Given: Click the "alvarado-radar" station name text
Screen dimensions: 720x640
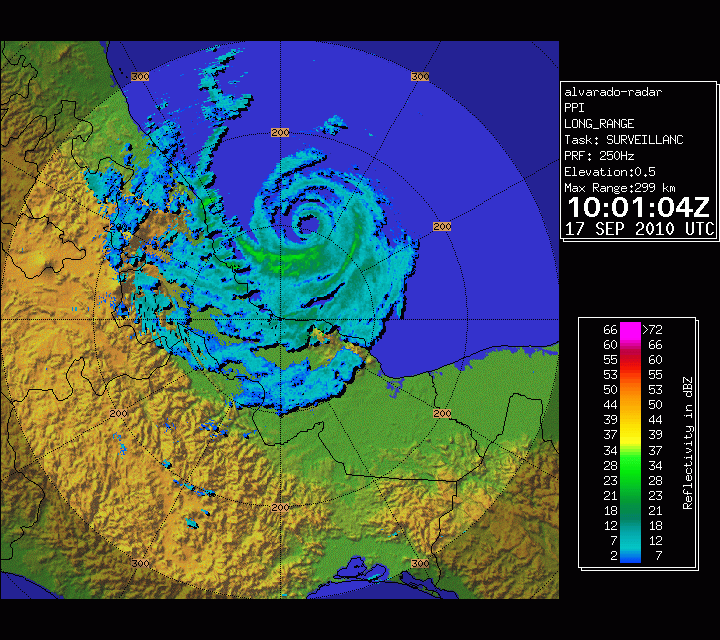Looking at the screenshot, I should pyautogui.click(x=613, y=92).
